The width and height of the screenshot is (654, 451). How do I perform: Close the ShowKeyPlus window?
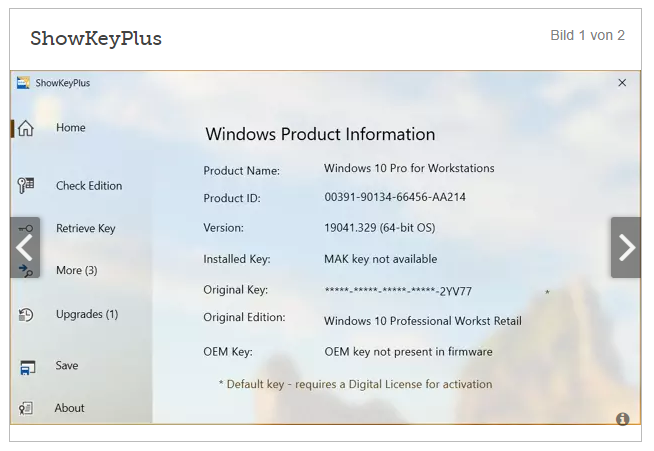click(622, 83)
